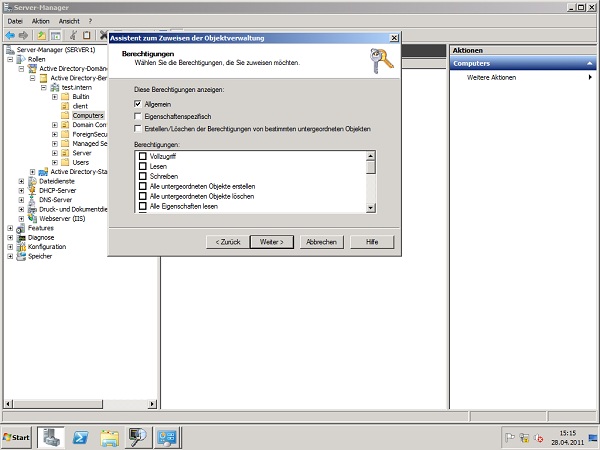Viewport: 600px width, 450px height.
Task: Click the Show desktop icon next to the clock
Action: coord(593,437)
